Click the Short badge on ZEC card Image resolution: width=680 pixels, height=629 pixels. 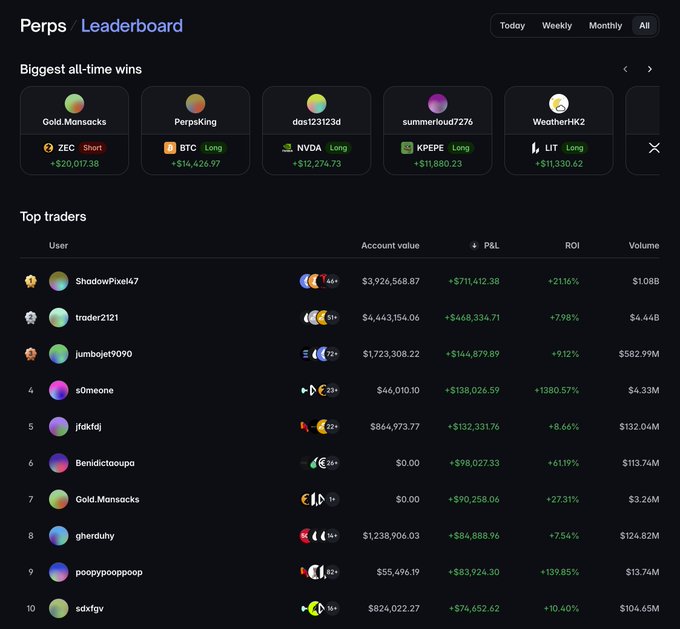pos(92,148)
